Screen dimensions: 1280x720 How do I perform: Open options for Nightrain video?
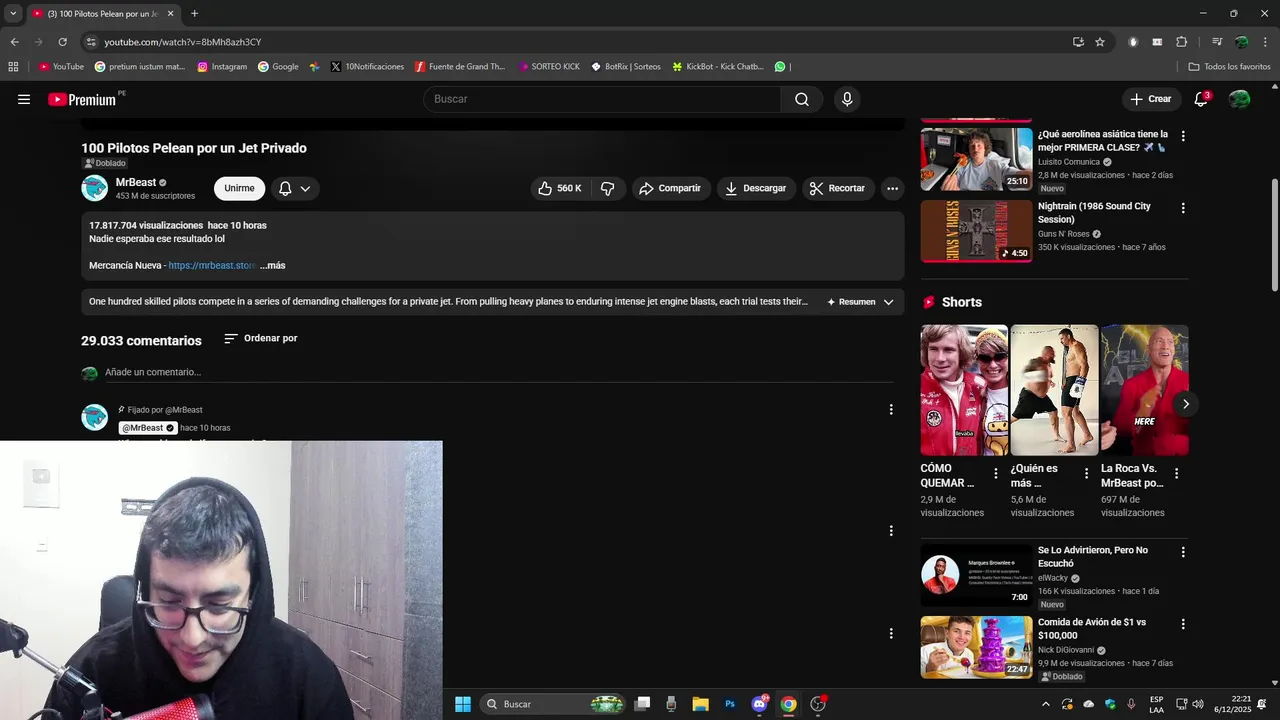1183,208
